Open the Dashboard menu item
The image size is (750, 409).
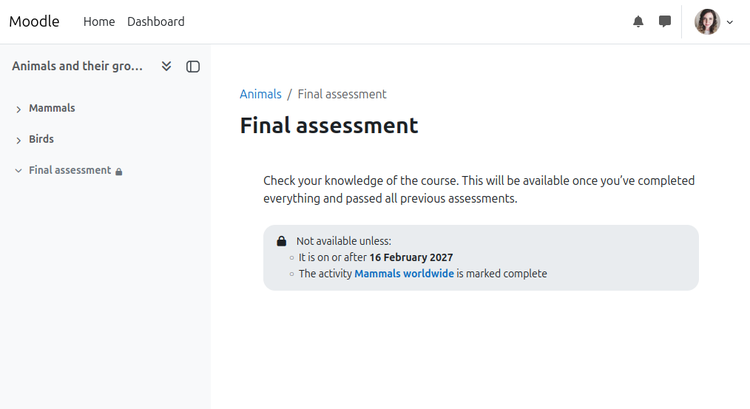155,22
